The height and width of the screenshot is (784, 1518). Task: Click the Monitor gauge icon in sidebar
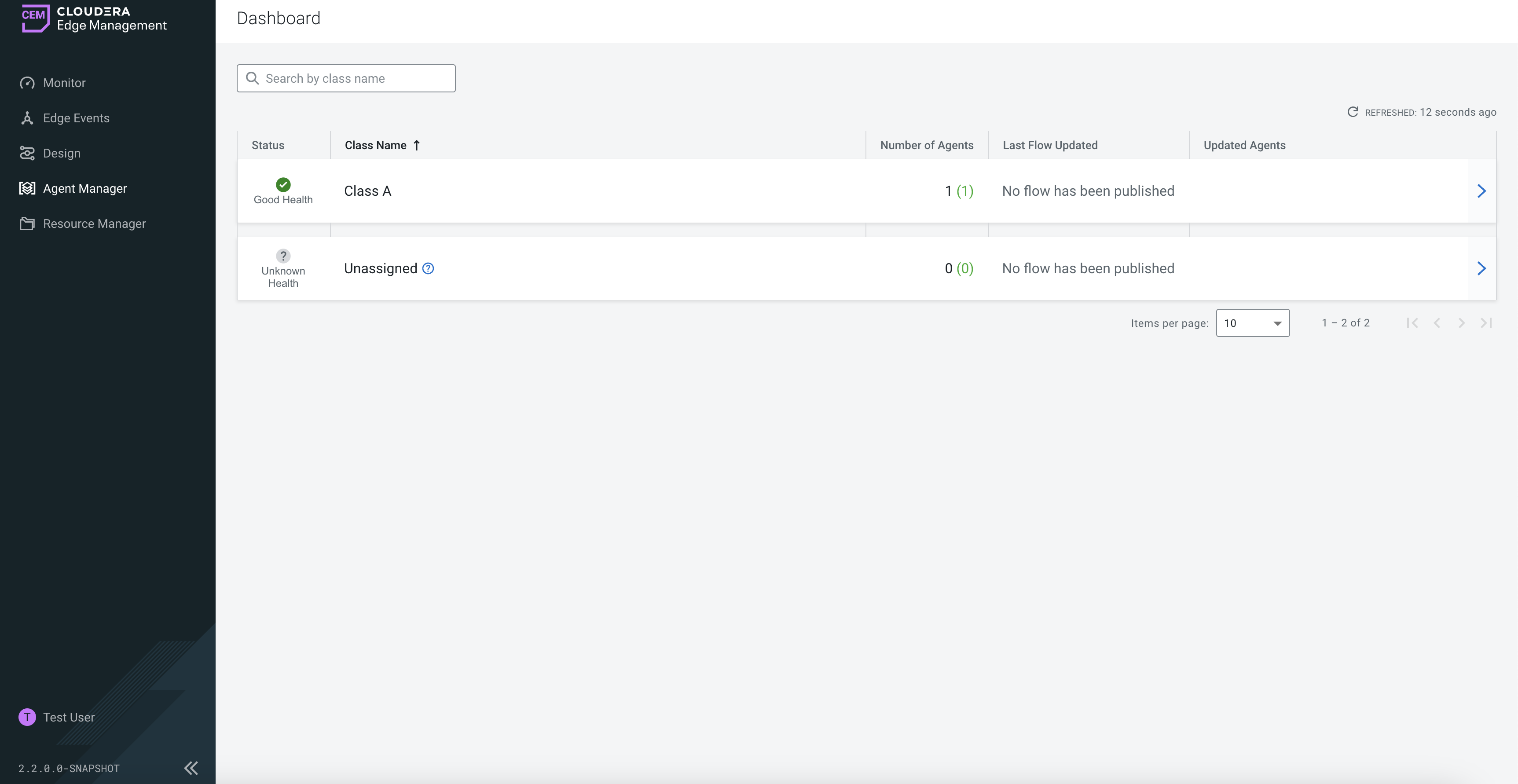[x=27, y=83]
